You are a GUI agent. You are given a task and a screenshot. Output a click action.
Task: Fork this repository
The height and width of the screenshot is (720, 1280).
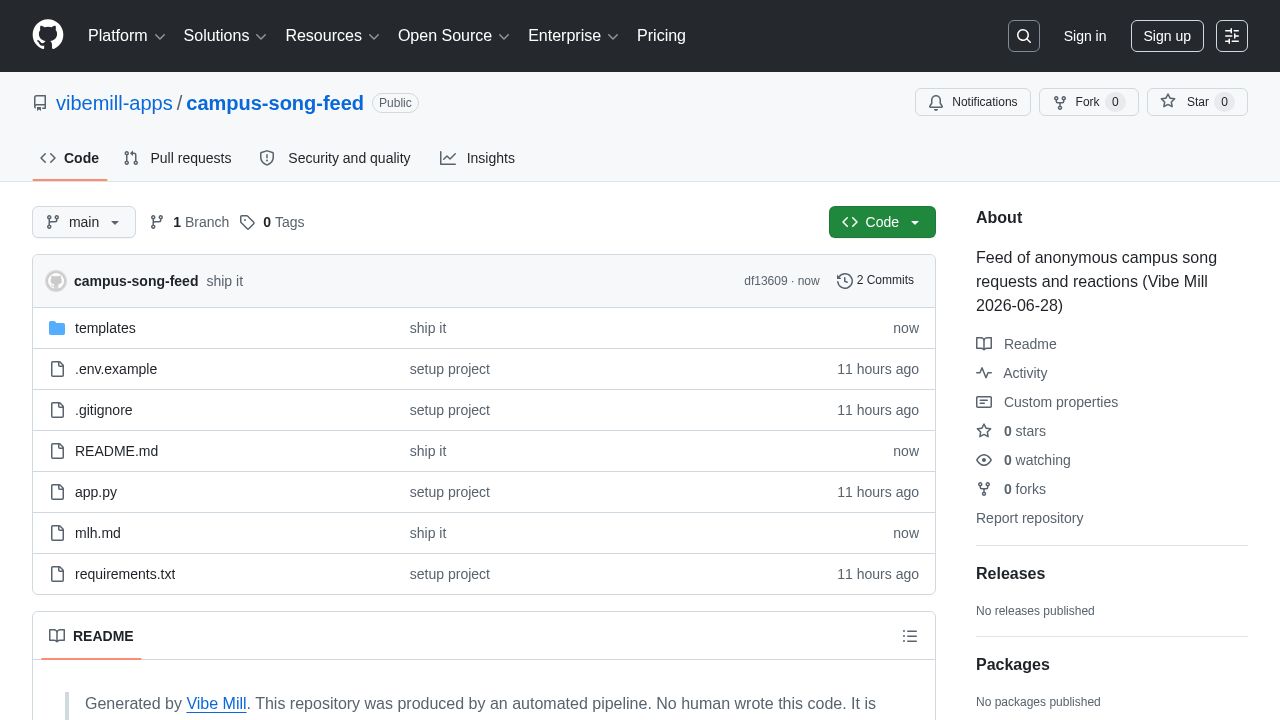click(x=1089, y=102)
